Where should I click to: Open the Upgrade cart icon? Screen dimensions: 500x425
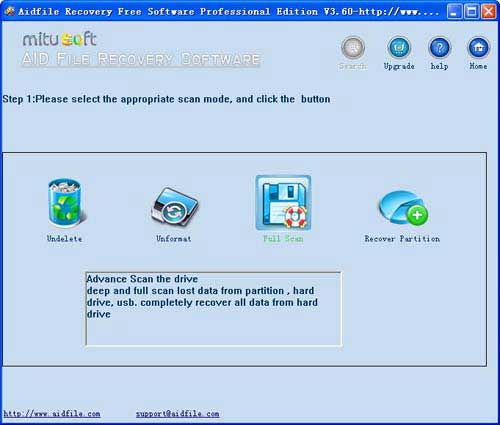399,48
